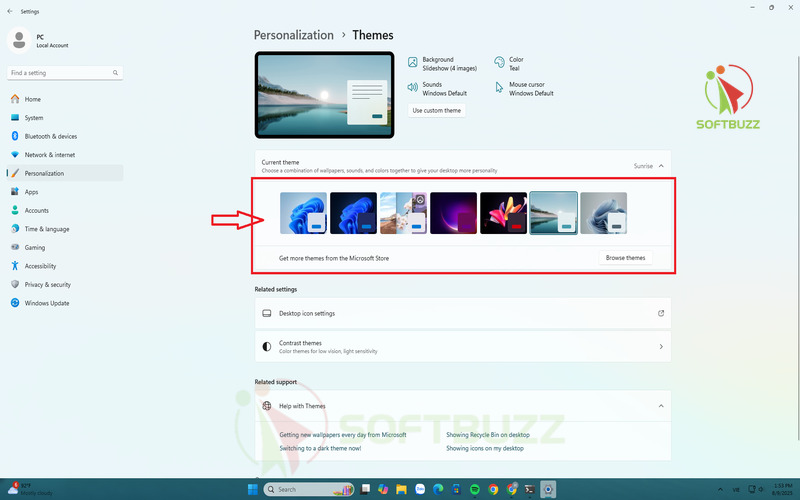Open Getting new wallpapers every day link
Viewport: 800px width, 500px height.
click(343, 435)
